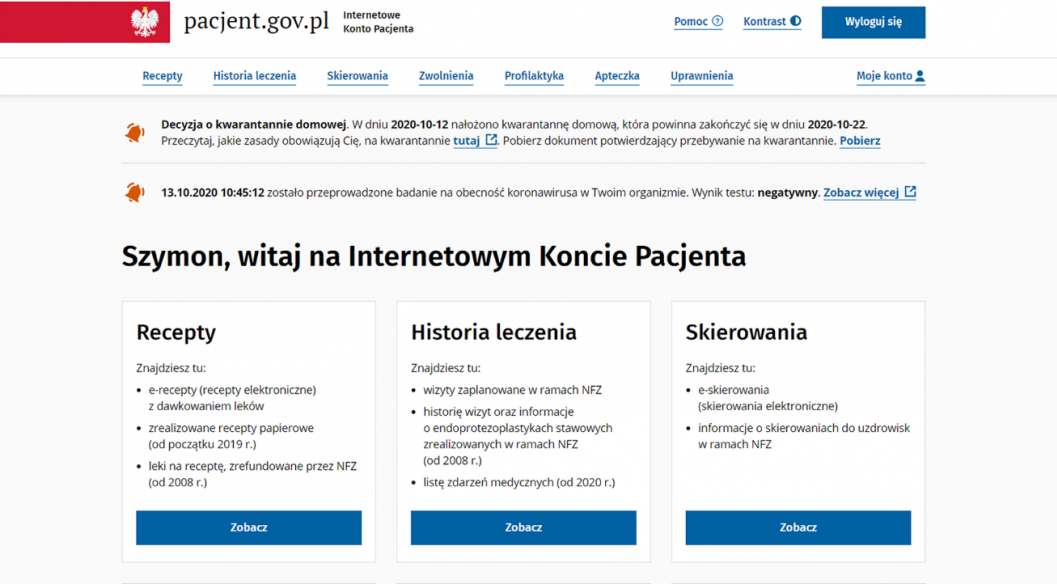This screenshot has height=584, width=1057.
Task: Click Zobacz on the Skierowania card
Action: [797, 527]
